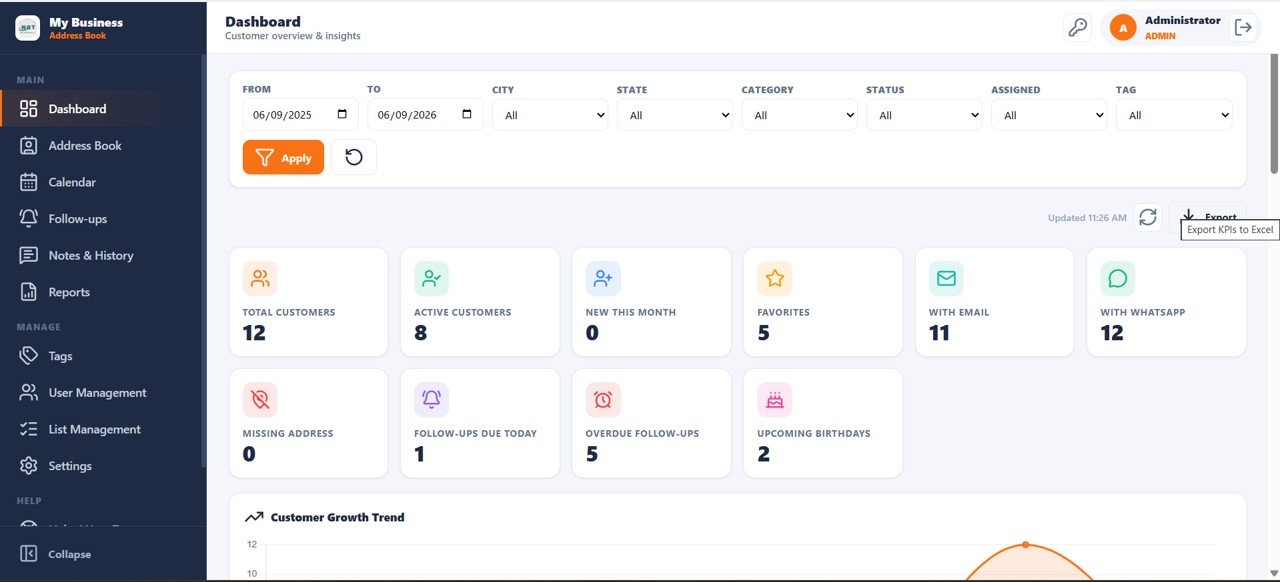
Task: Go to Dashboard in the sidebar
Action: click(x=101, y=109)
